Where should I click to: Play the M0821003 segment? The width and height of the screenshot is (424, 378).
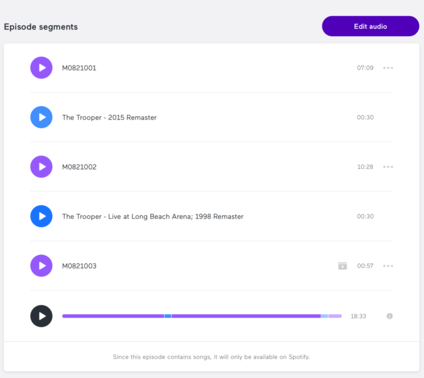tap(41, 266)
